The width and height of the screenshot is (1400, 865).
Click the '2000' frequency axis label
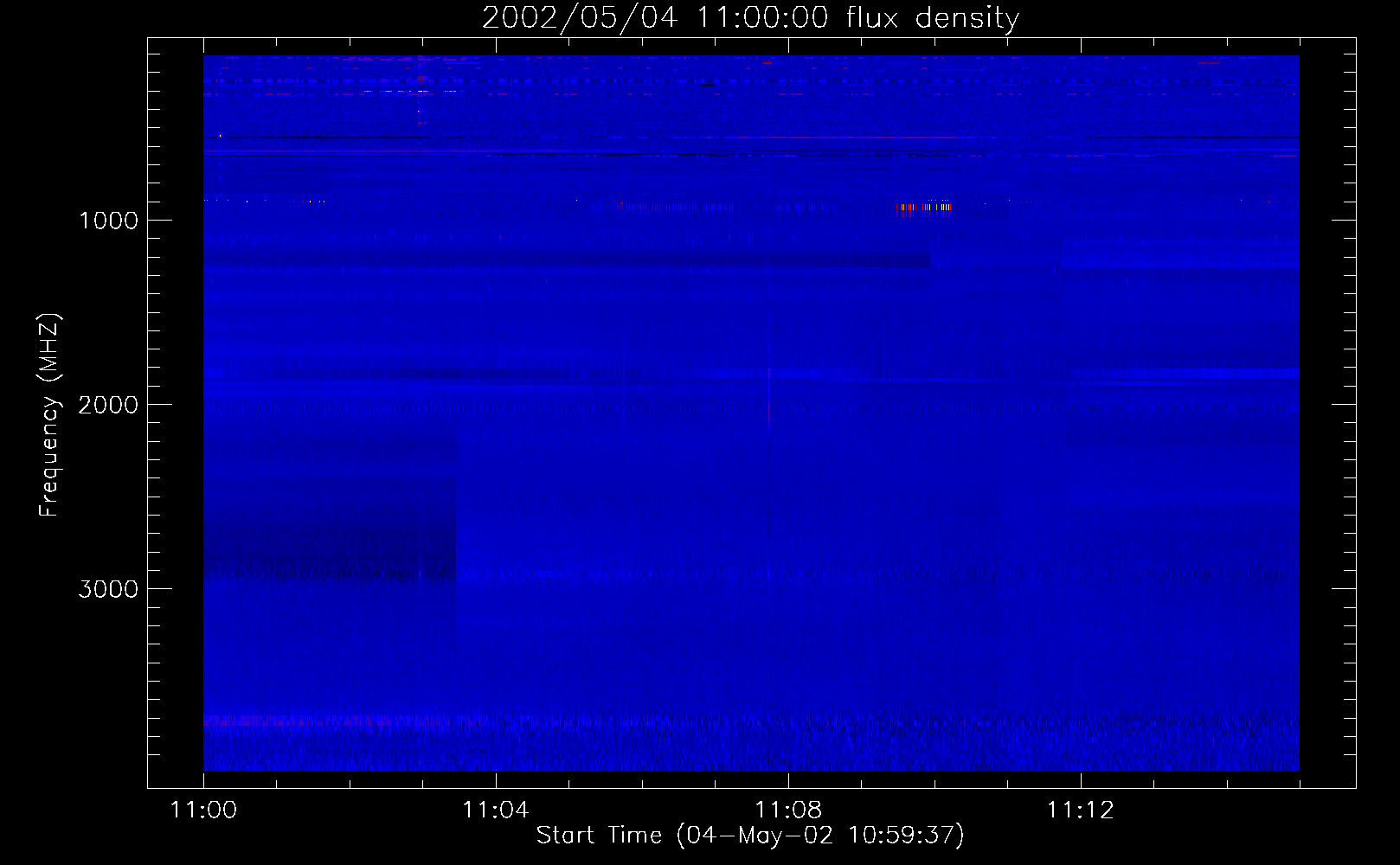coord(108,405)
